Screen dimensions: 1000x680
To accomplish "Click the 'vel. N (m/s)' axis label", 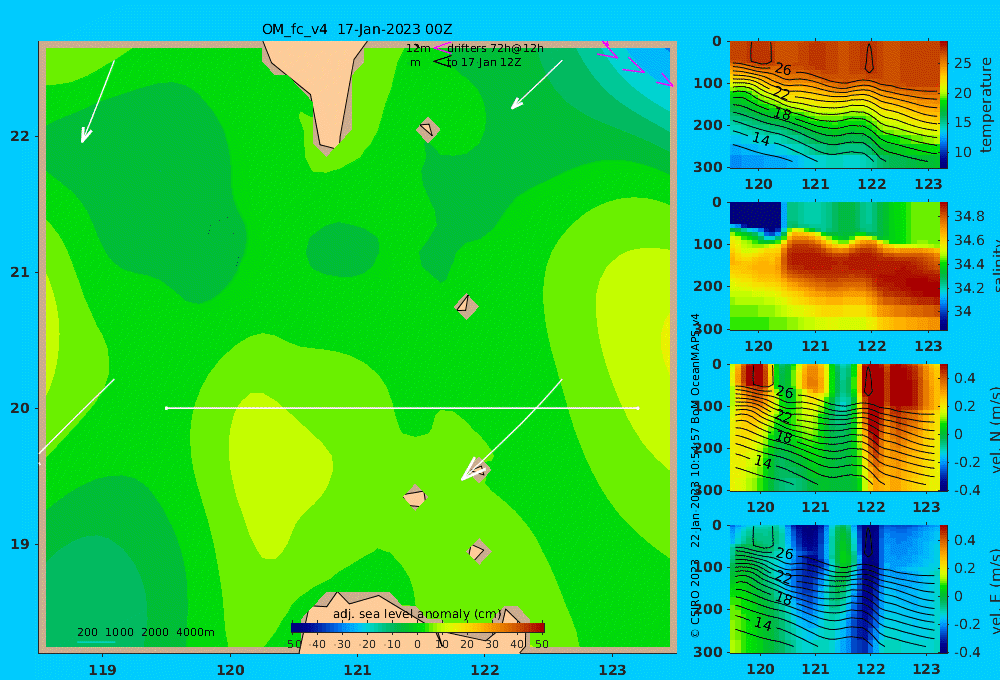I will click(x=994, y=429).
